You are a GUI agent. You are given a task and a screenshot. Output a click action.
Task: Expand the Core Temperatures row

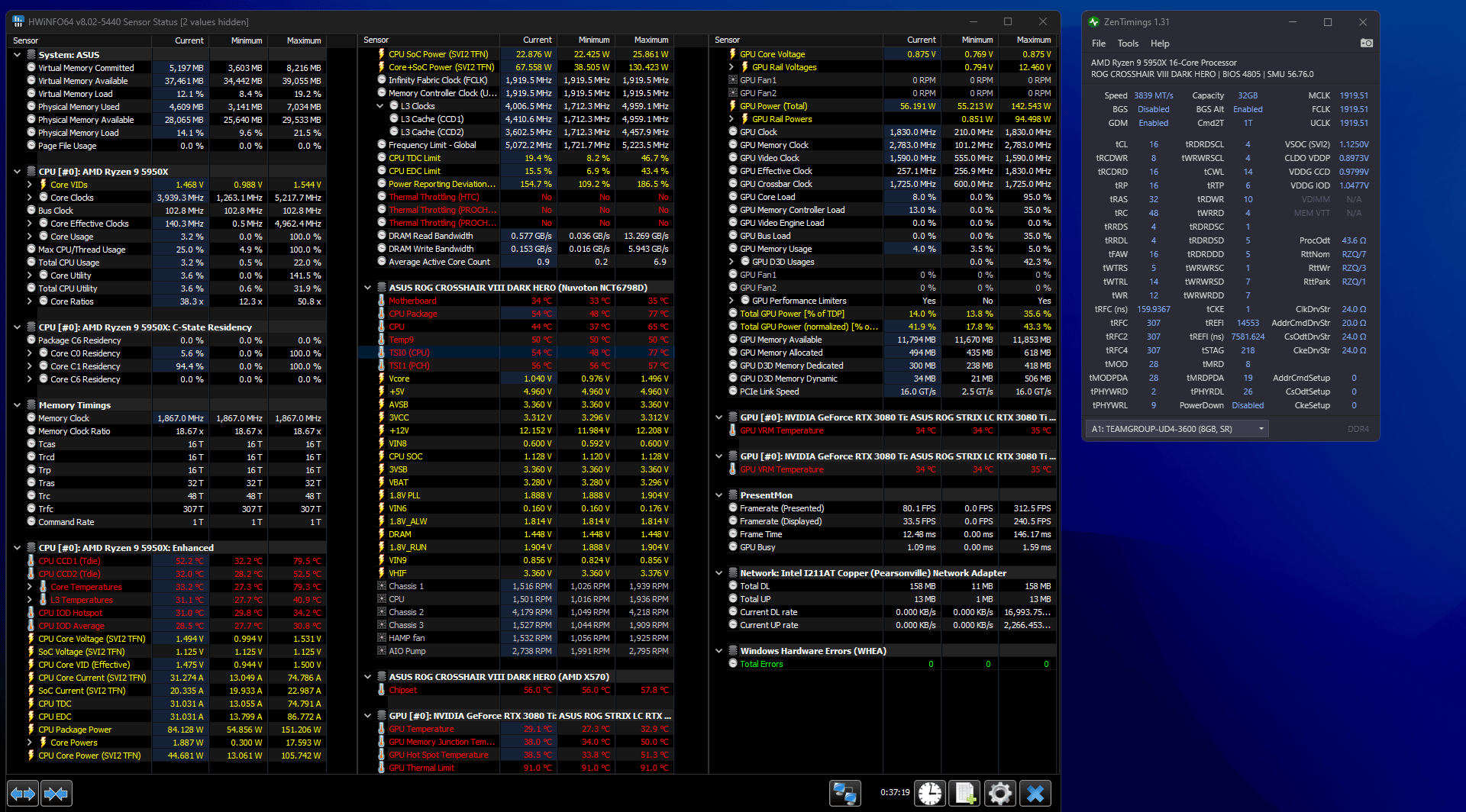click(x=30, y=587)
